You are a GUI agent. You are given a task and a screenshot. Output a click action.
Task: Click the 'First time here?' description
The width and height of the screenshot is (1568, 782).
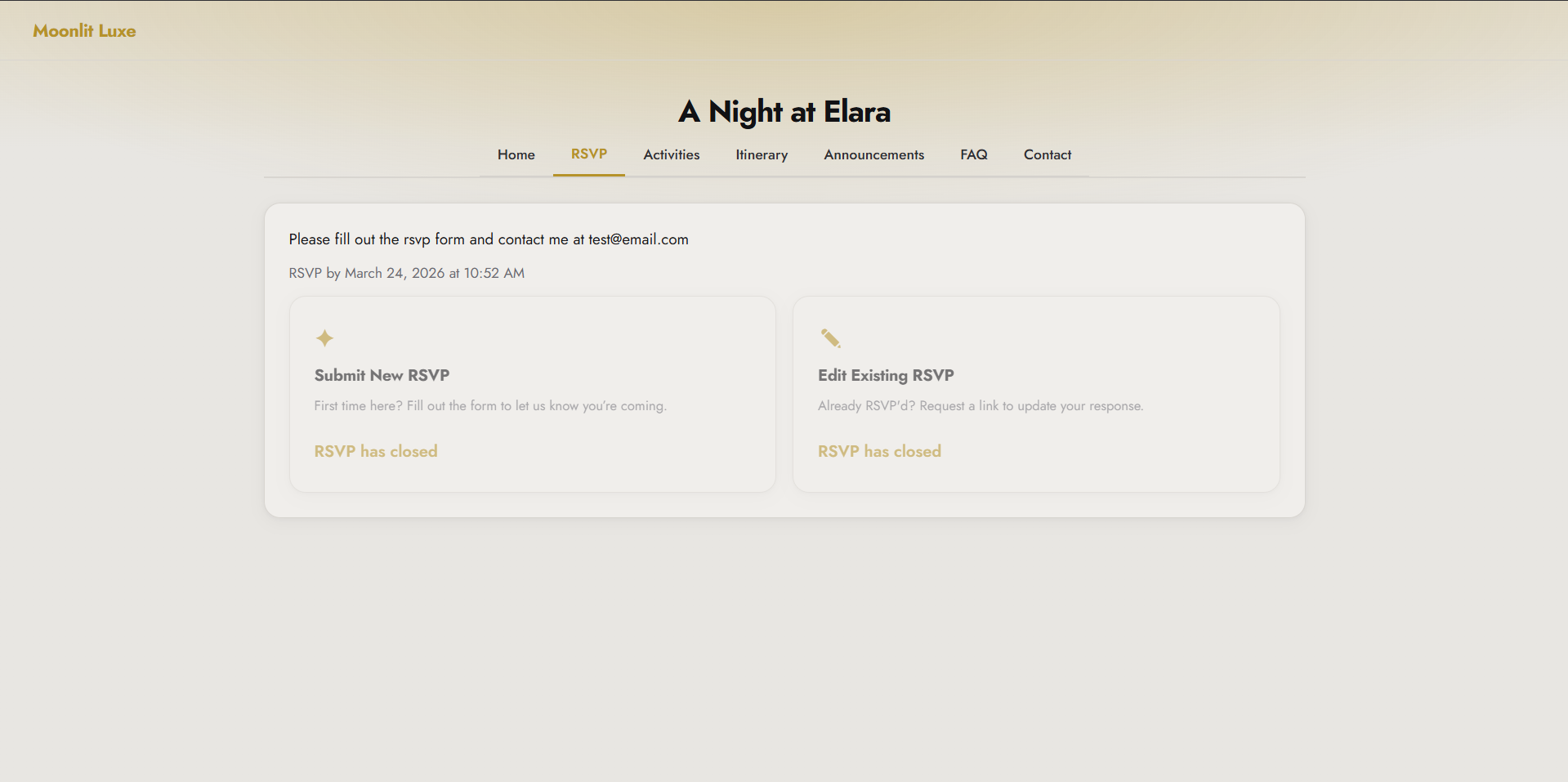pos(490,406)
